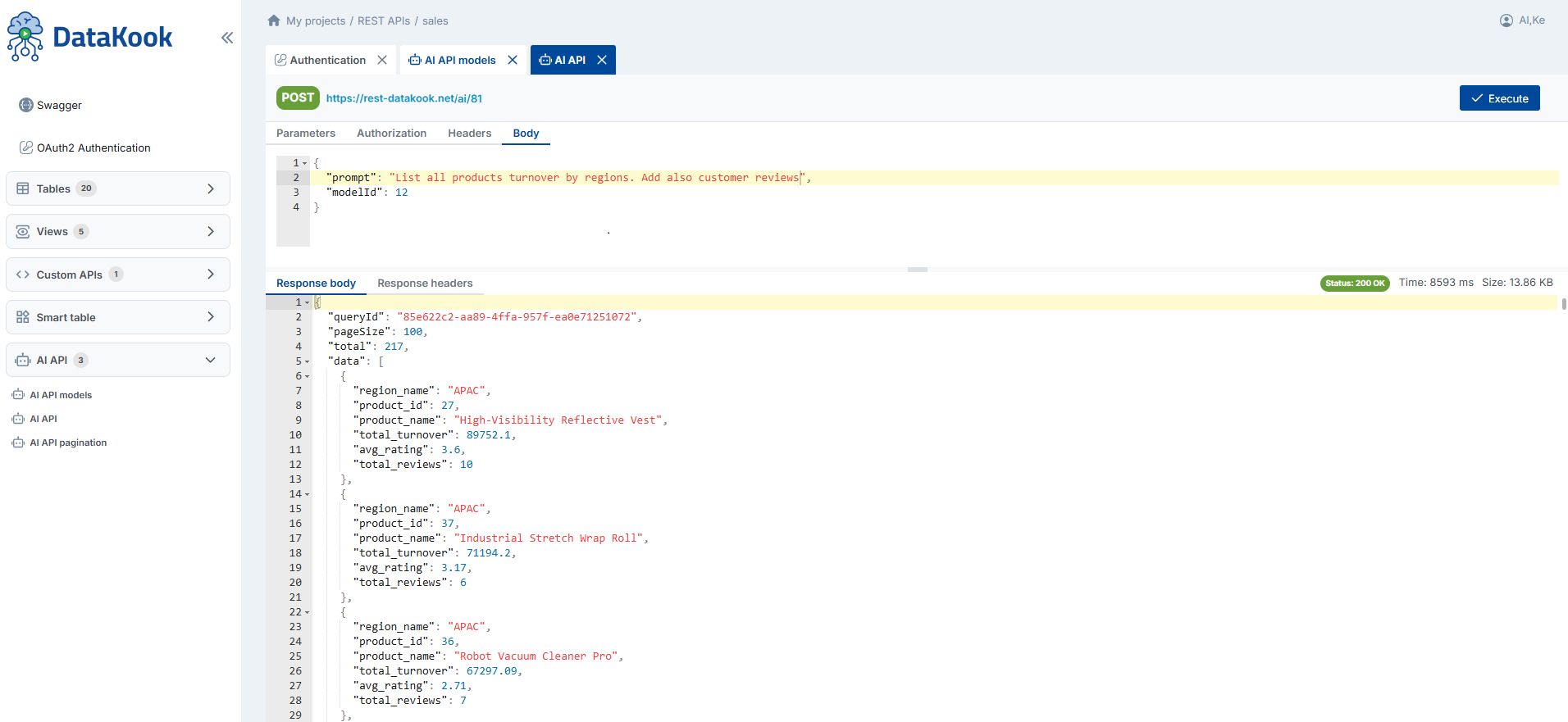
Task: Go to sales breadcrumb
Action: (x=435, y=20)
